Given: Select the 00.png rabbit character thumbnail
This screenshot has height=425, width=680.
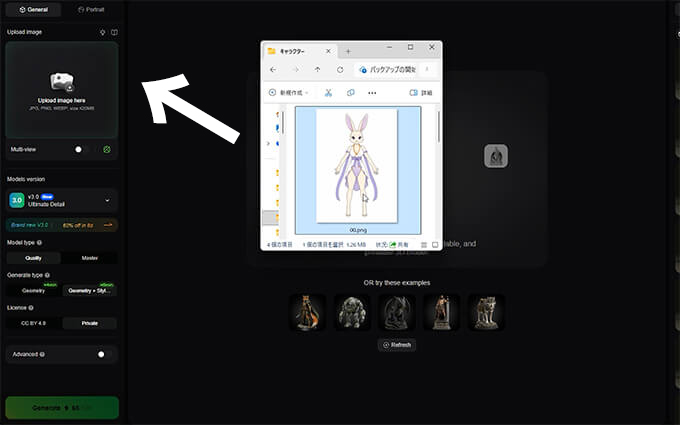Looking at the screenshot, I should click(x=358, y=170).
